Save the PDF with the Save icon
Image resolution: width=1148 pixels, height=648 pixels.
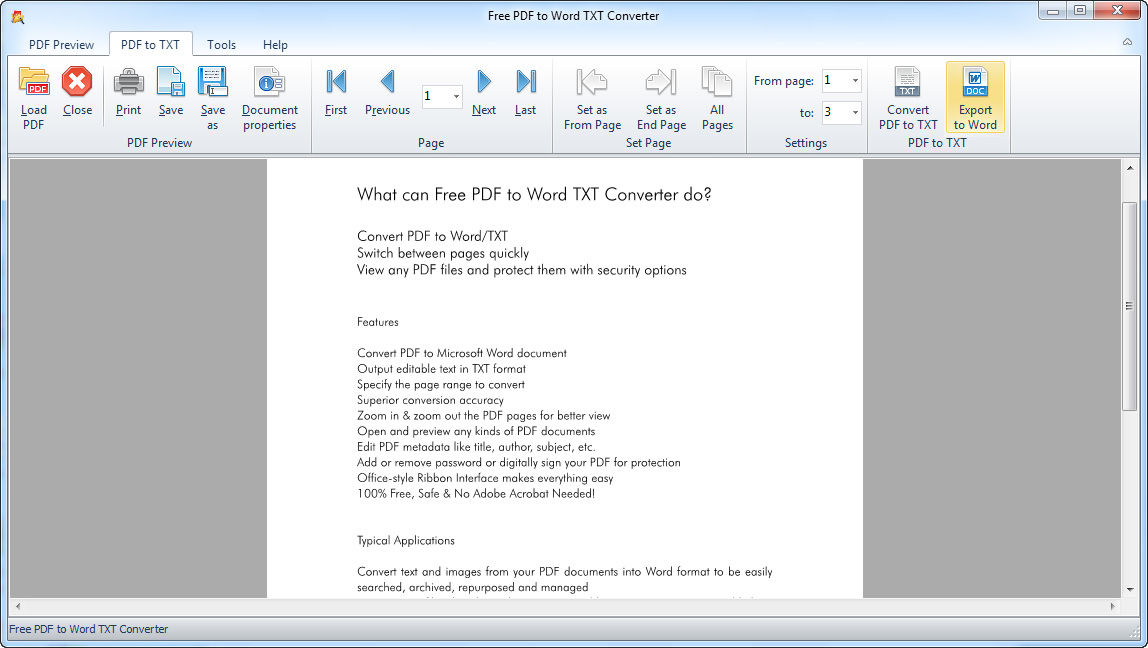(171, 81)
